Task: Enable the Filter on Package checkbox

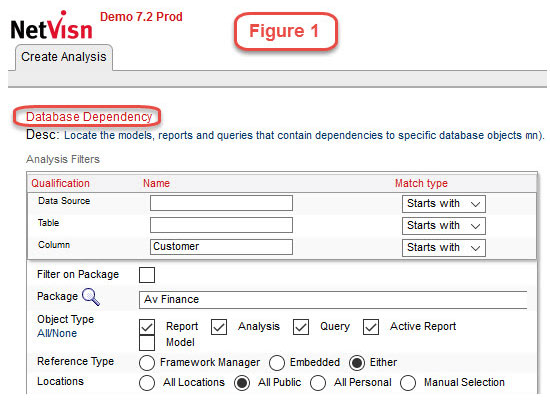Action: [147, 275]
